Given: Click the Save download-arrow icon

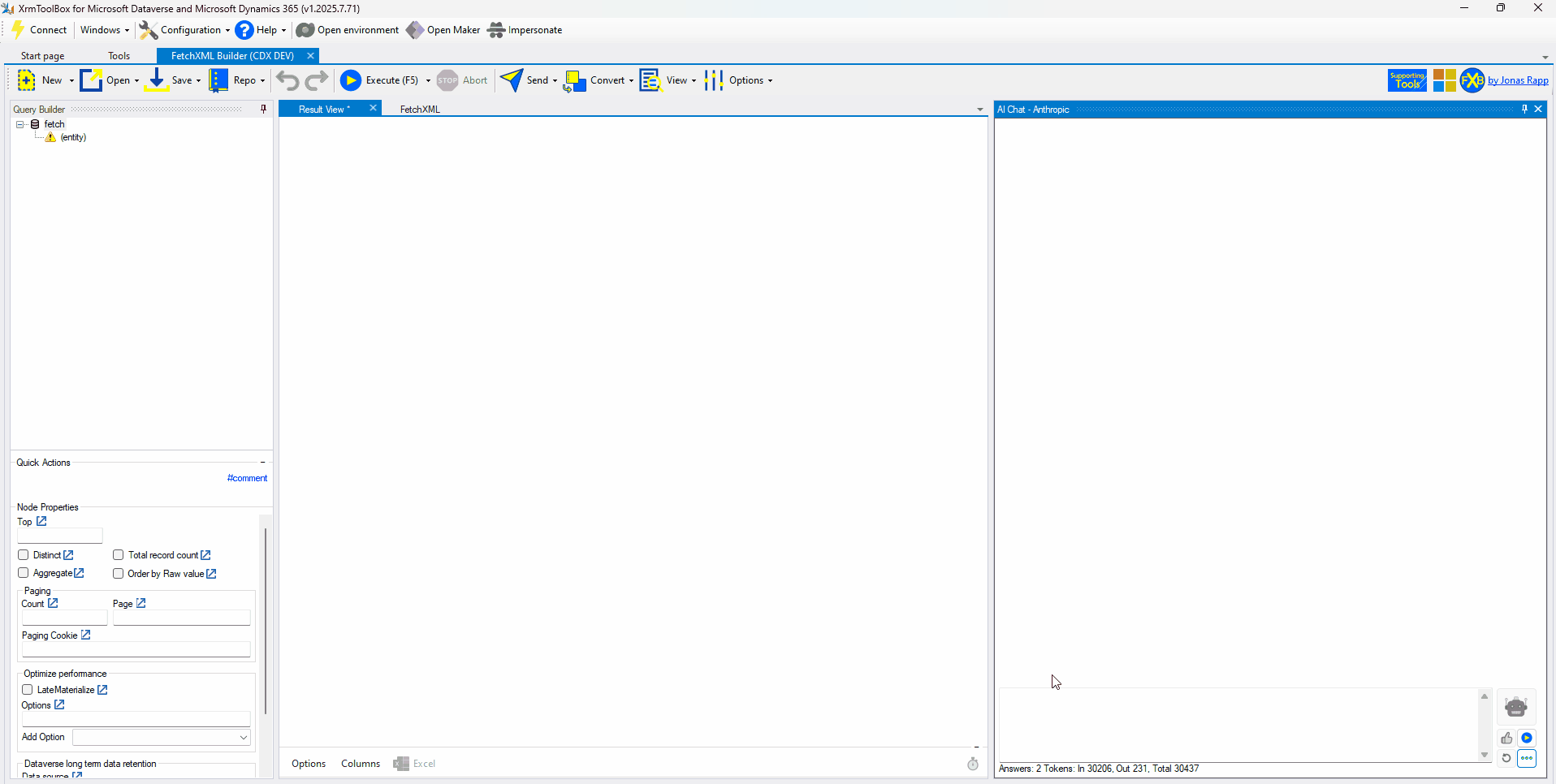Looking at the screenshot, I should tap(156, 80).
